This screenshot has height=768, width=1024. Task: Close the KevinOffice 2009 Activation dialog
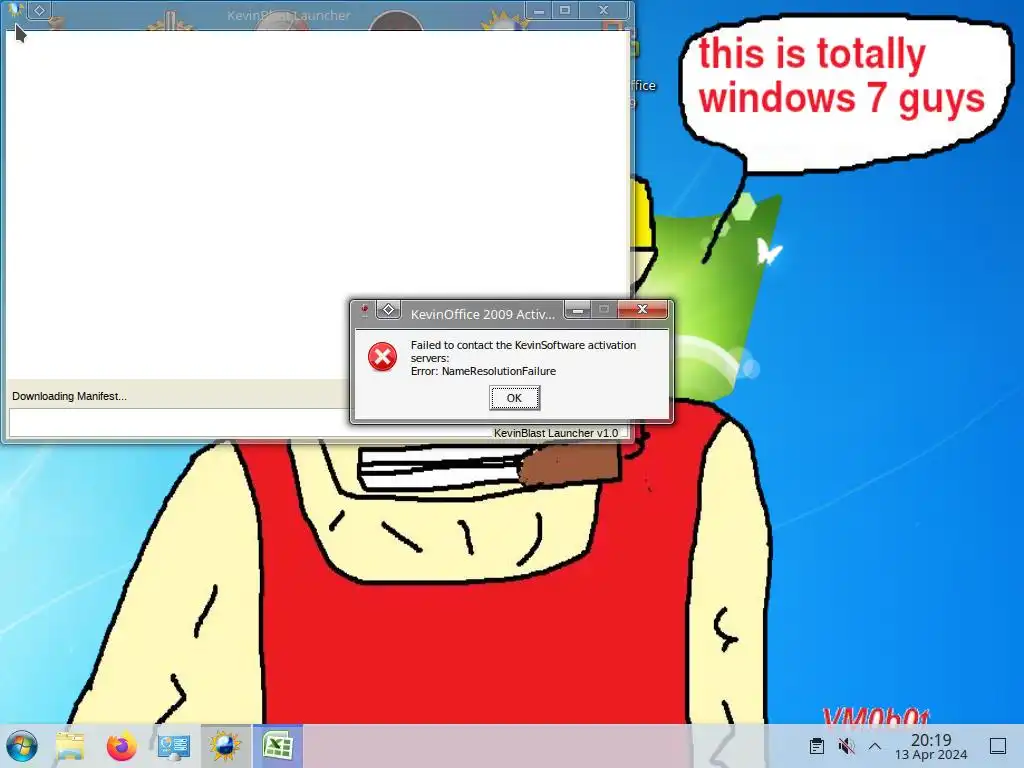tap(643, 309)
